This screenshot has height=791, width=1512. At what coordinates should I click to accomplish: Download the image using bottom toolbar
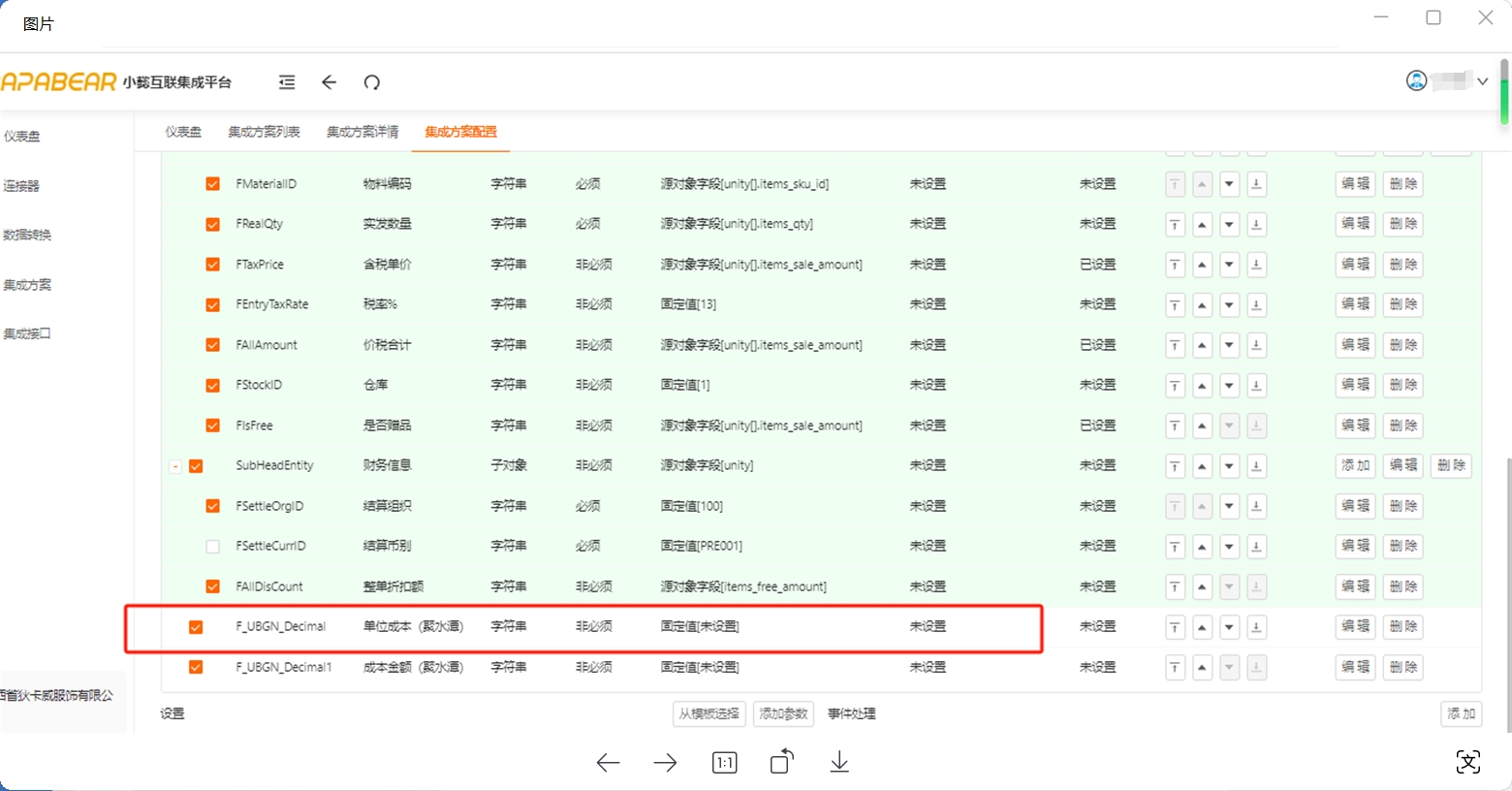[x=839, y=763]
